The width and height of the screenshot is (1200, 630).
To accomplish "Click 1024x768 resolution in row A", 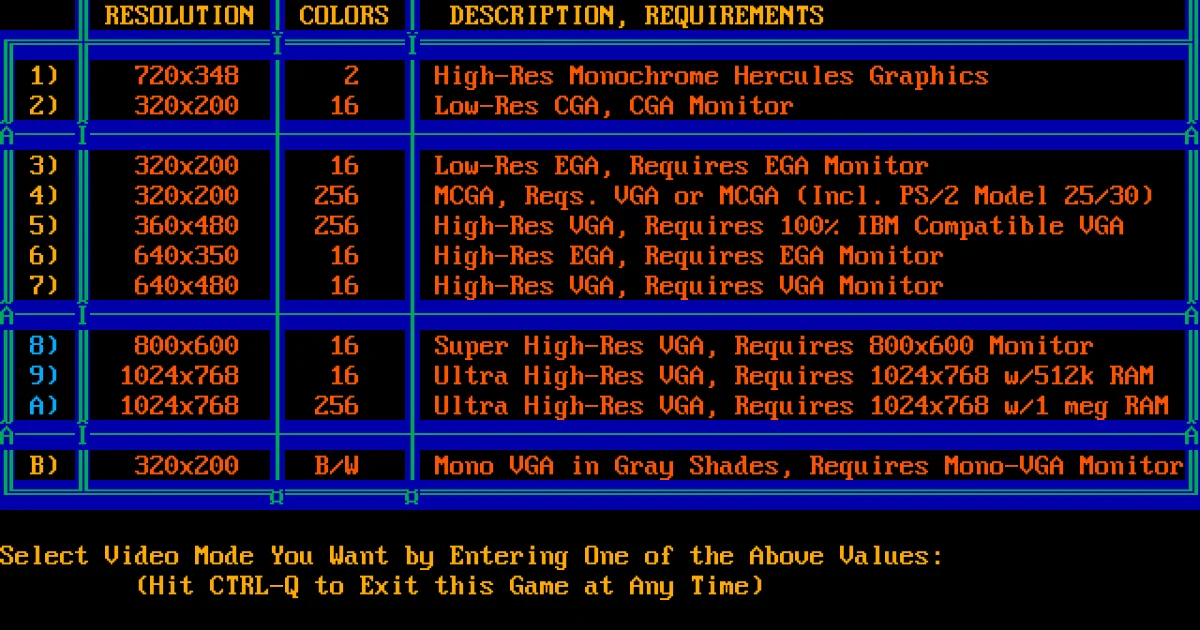I will pyautogui.click(x=179, y=406).
